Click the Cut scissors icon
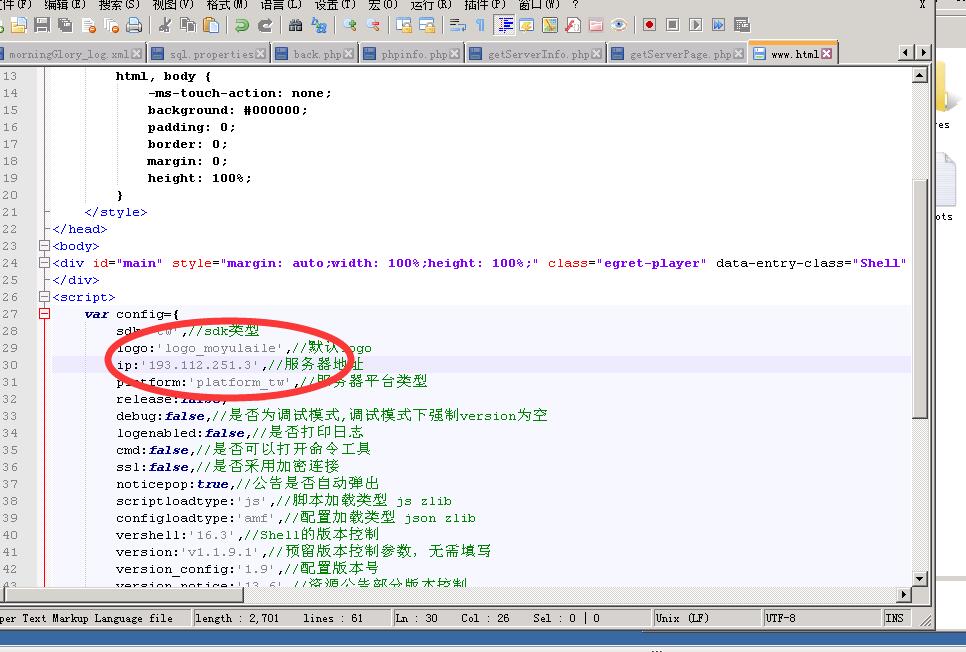Screen dimensions: 966x652 click(164, 25)
